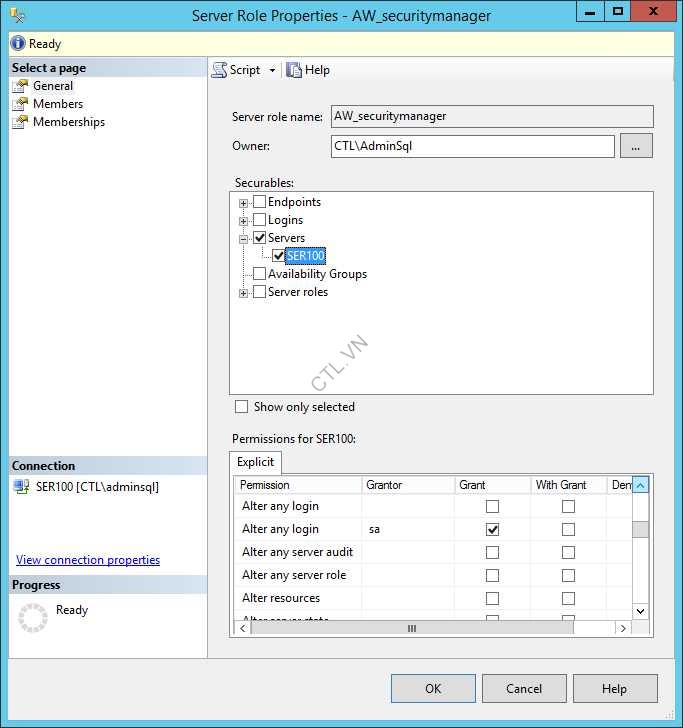The width and height of the screenshot is (683, 728).
Task: Open the Memberships page icon
Action: (20, 122)
